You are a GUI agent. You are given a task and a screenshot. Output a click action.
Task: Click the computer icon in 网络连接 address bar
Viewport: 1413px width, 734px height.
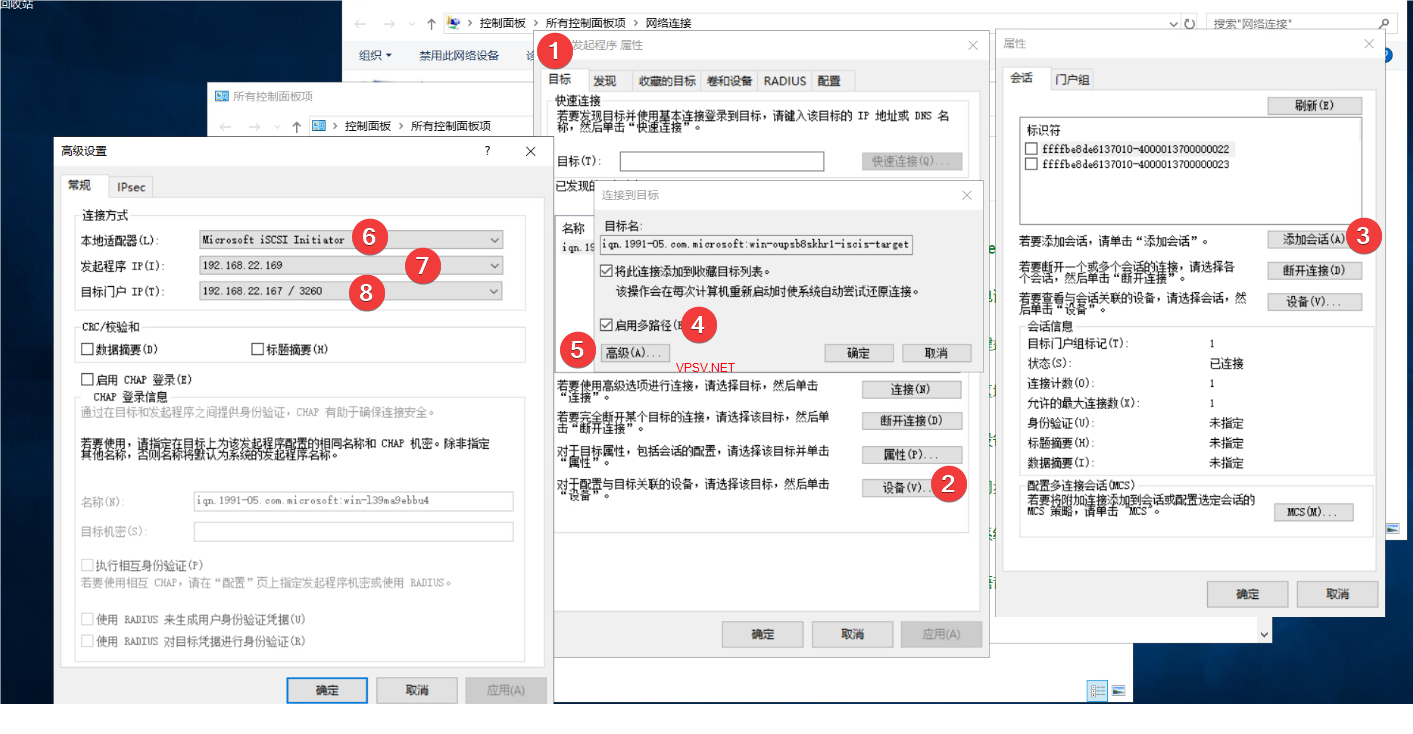point(454,23)
